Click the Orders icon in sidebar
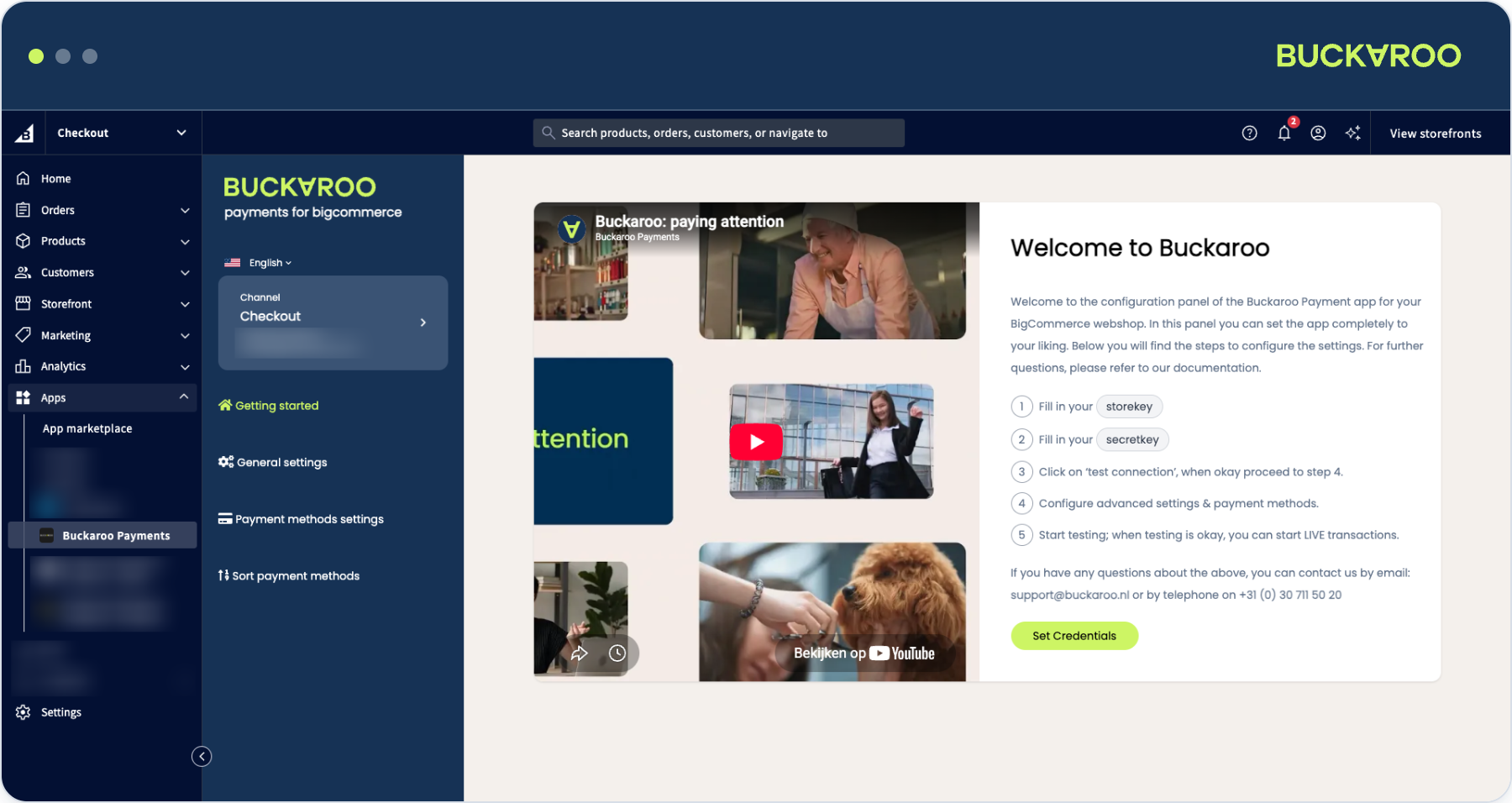The width and height of the screenshot is (1512, 803). pos(24,210)
